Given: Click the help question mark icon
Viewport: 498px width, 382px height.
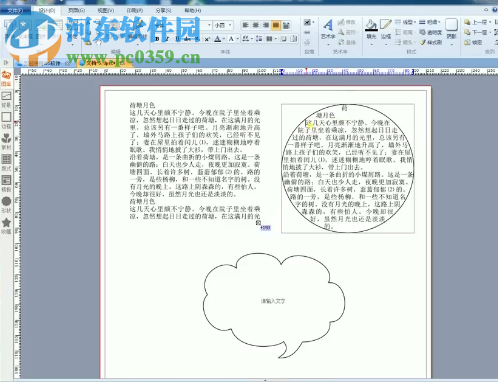Looking at the screenshot, I should tap(495, 10).
